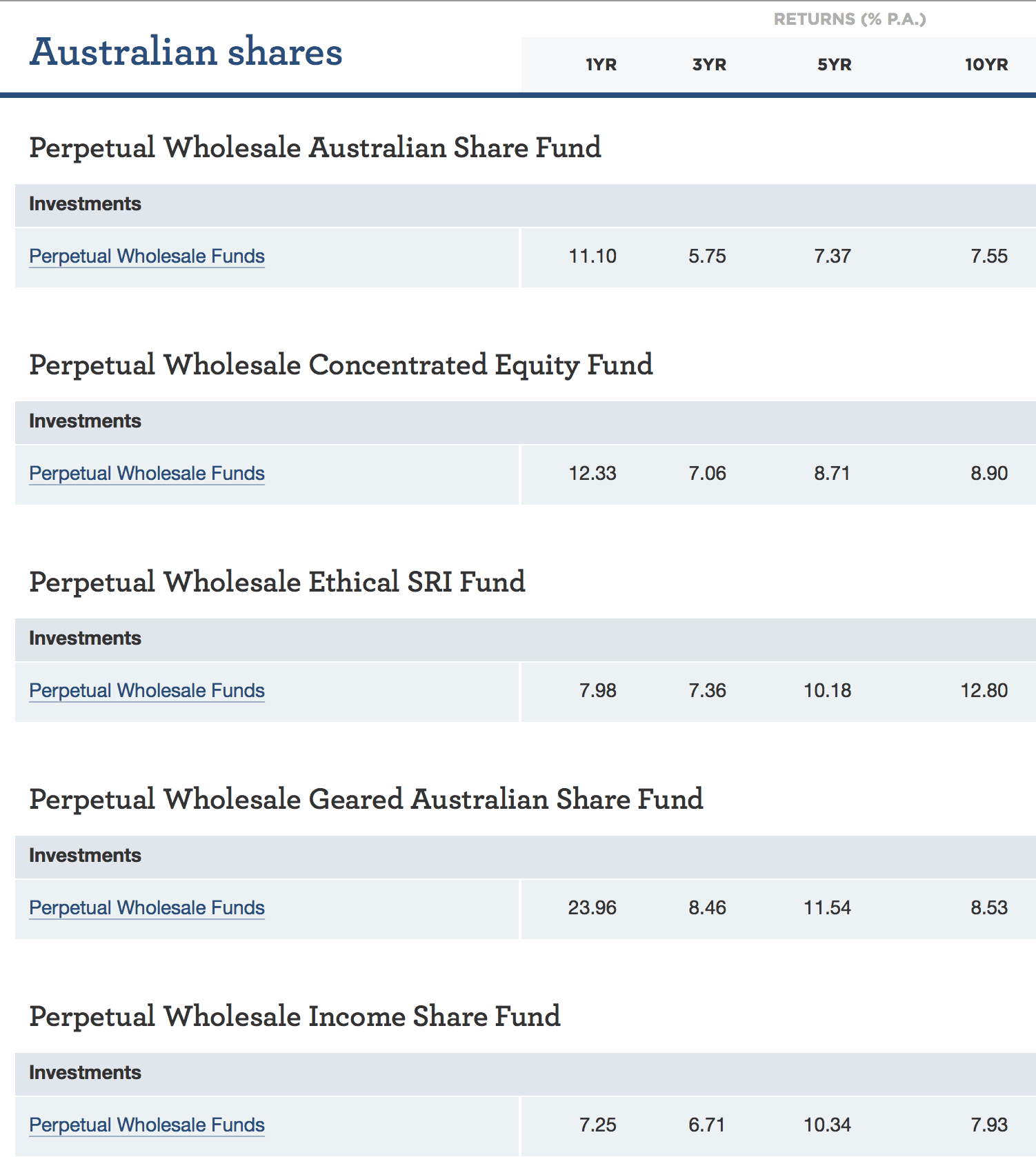Open Perpetual Wholesale Funds link under Concentrated Equity Fund
The height and width of the screenshot is (1157, 1036).
147,474
